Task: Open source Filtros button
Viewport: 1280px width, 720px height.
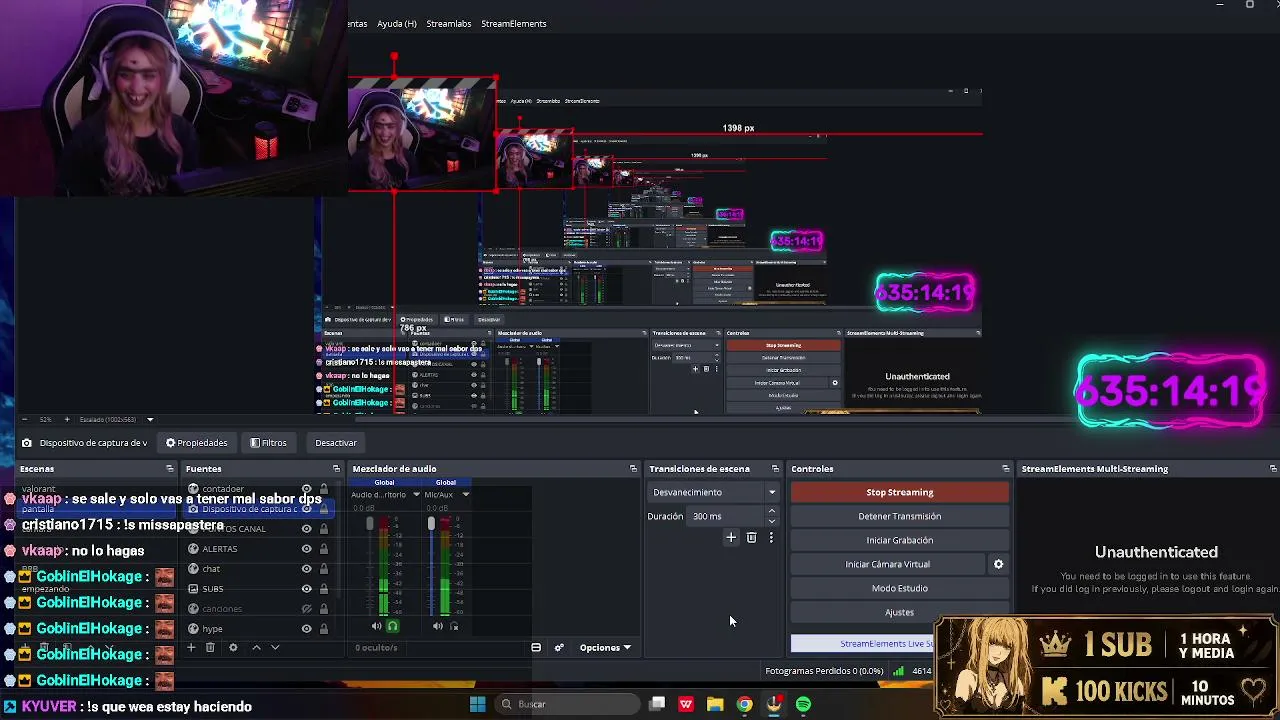Action: [268, 443]
